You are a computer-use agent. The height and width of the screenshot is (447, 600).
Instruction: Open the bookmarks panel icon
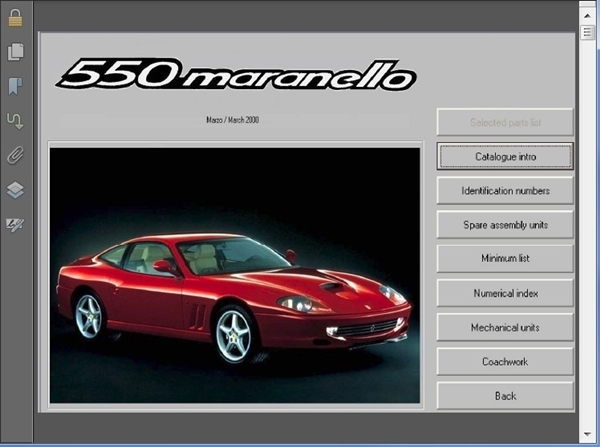tap(15, 86)
